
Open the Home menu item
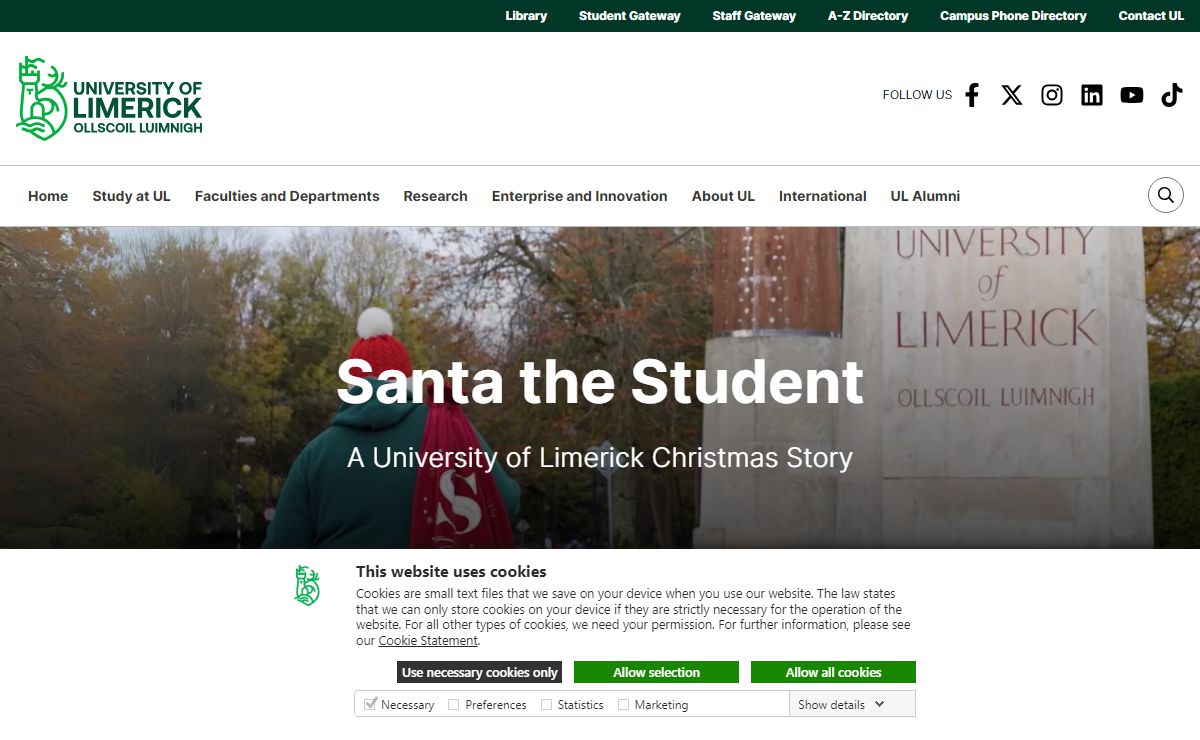coord(48,196)
